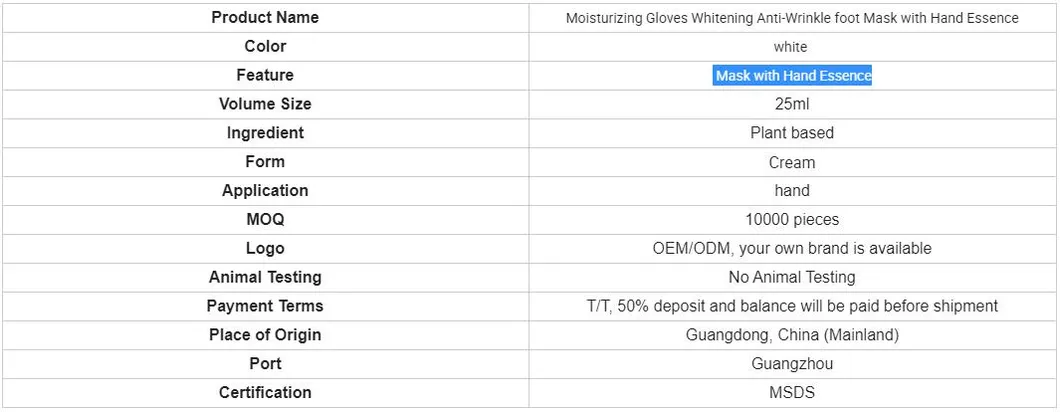Select the 'Ingredient' row label
Screen dimensions: 1060x412
[265, 133]
